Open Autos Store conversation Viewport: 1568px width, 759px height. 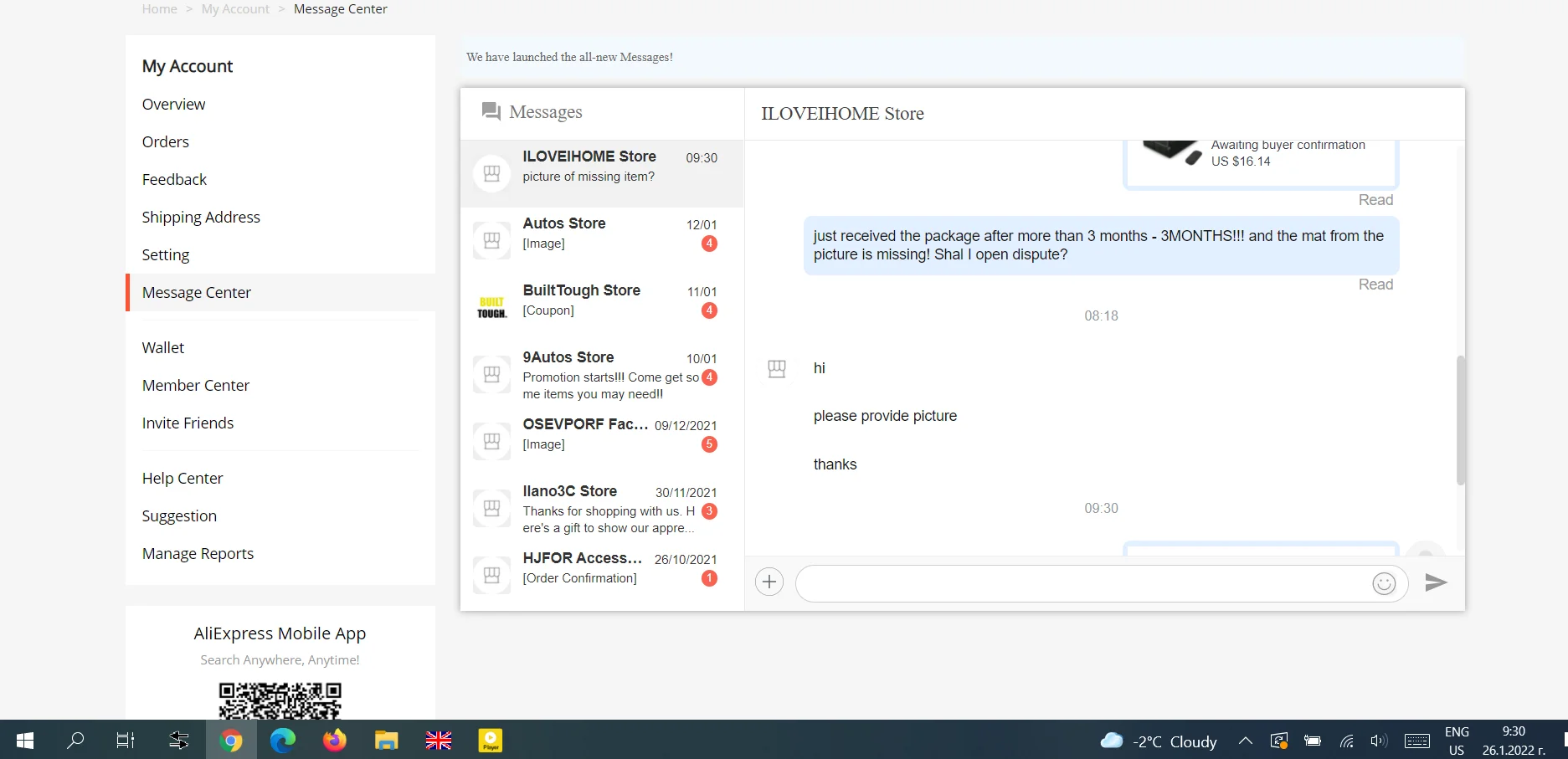pos(602,241)
